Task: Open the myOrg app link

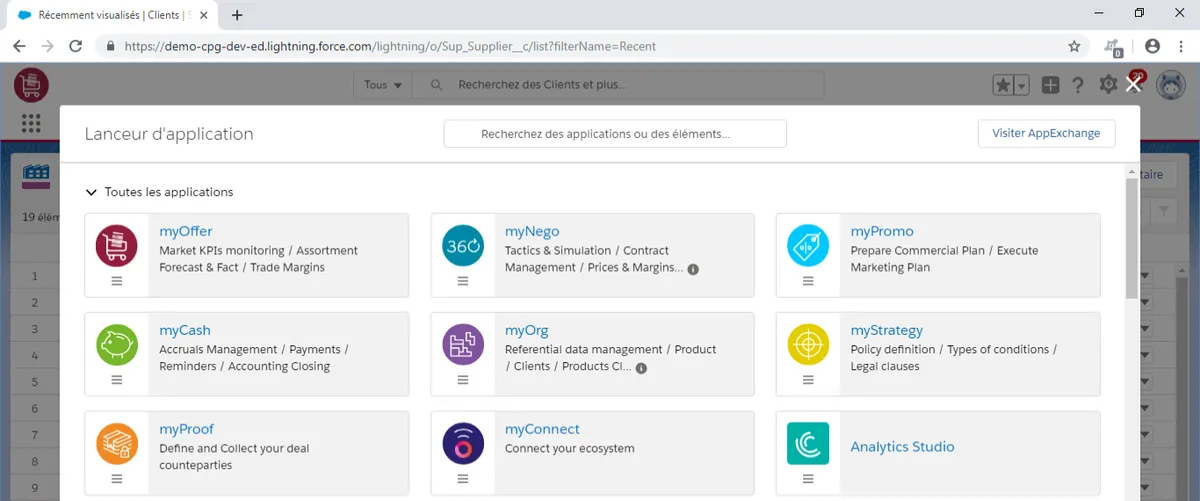Action: (527, 330)
